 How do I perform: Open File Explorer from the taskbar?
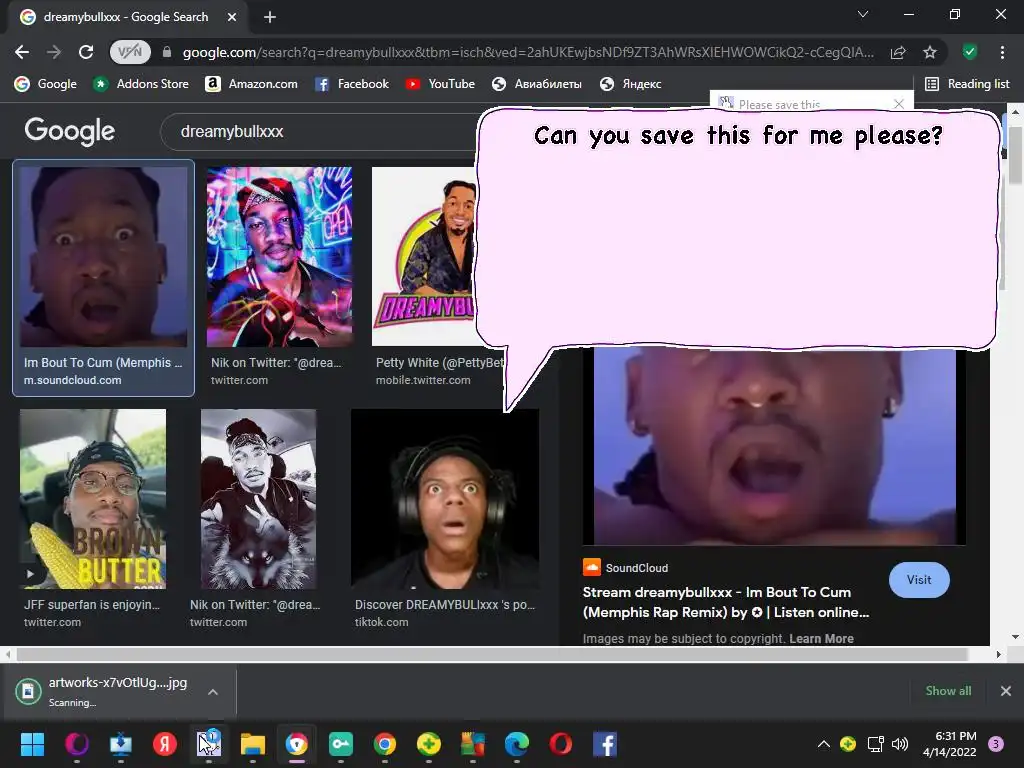pos(253,744)
